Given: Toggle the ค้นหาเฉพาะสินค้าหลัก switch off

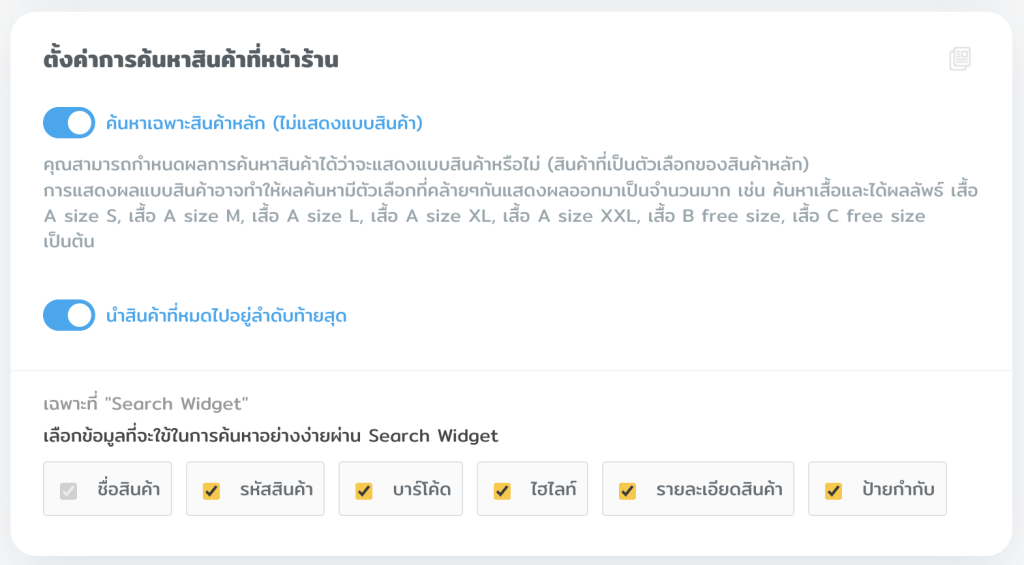Looking at the screenshot, I should pos(69,123).
